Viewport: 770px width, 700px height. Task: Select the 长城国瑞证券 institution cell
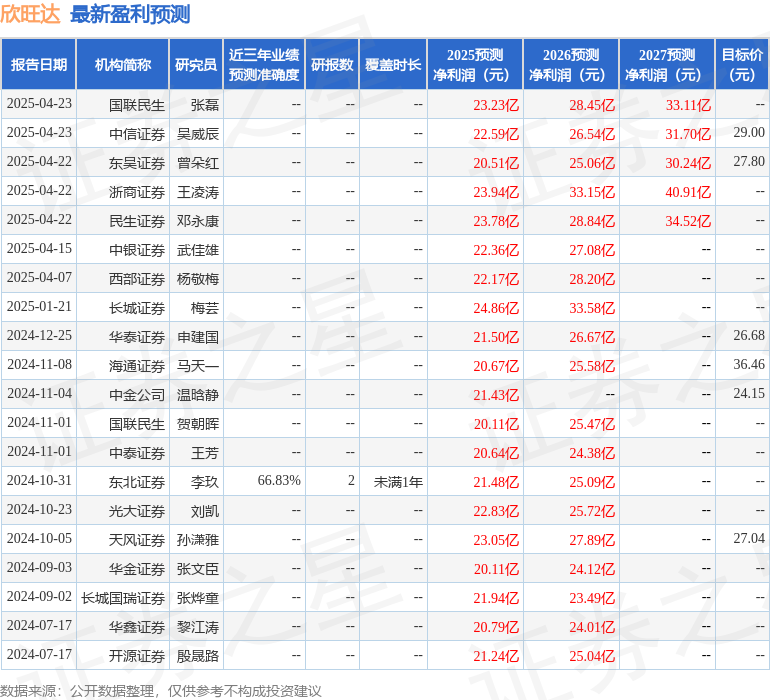(x=123, y=598)
